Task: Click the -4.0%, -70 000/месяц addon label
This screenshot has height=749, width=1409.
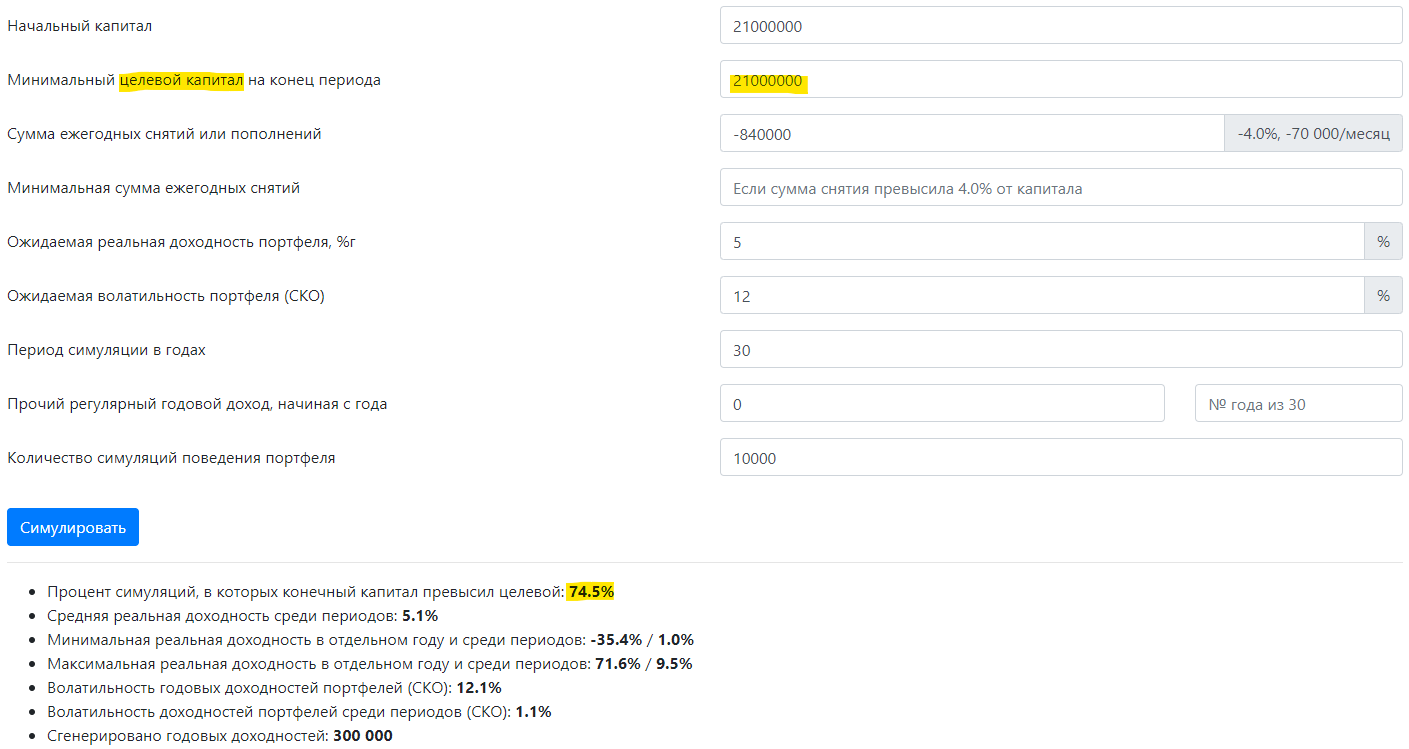Action: (x=1314, y=134)
